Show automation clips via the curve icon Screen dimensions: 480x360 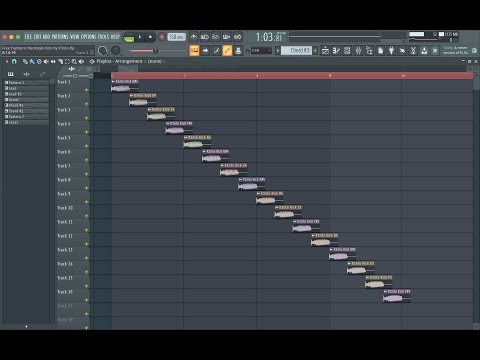pyautogui.click(x=42, y=74)
